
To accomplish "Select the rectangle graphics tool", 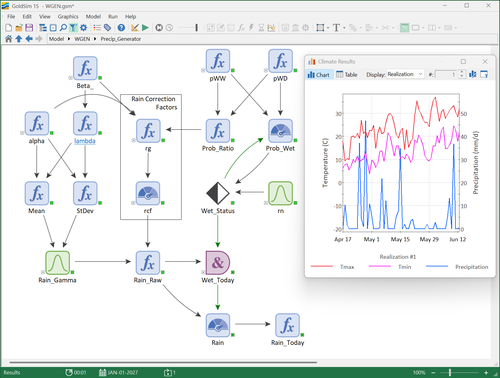I will [x=320, y=28].
